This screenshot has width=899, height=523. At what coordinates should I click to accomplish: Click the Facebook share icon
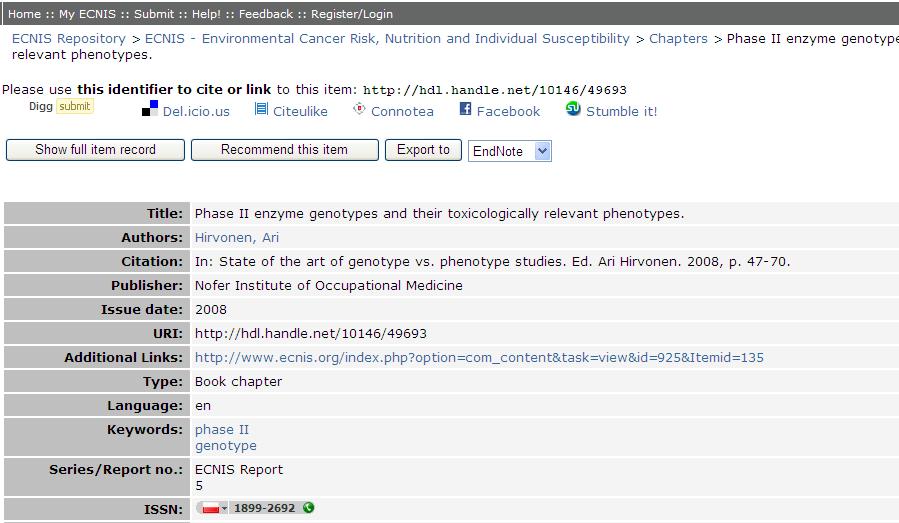click(x=465, y=108)
